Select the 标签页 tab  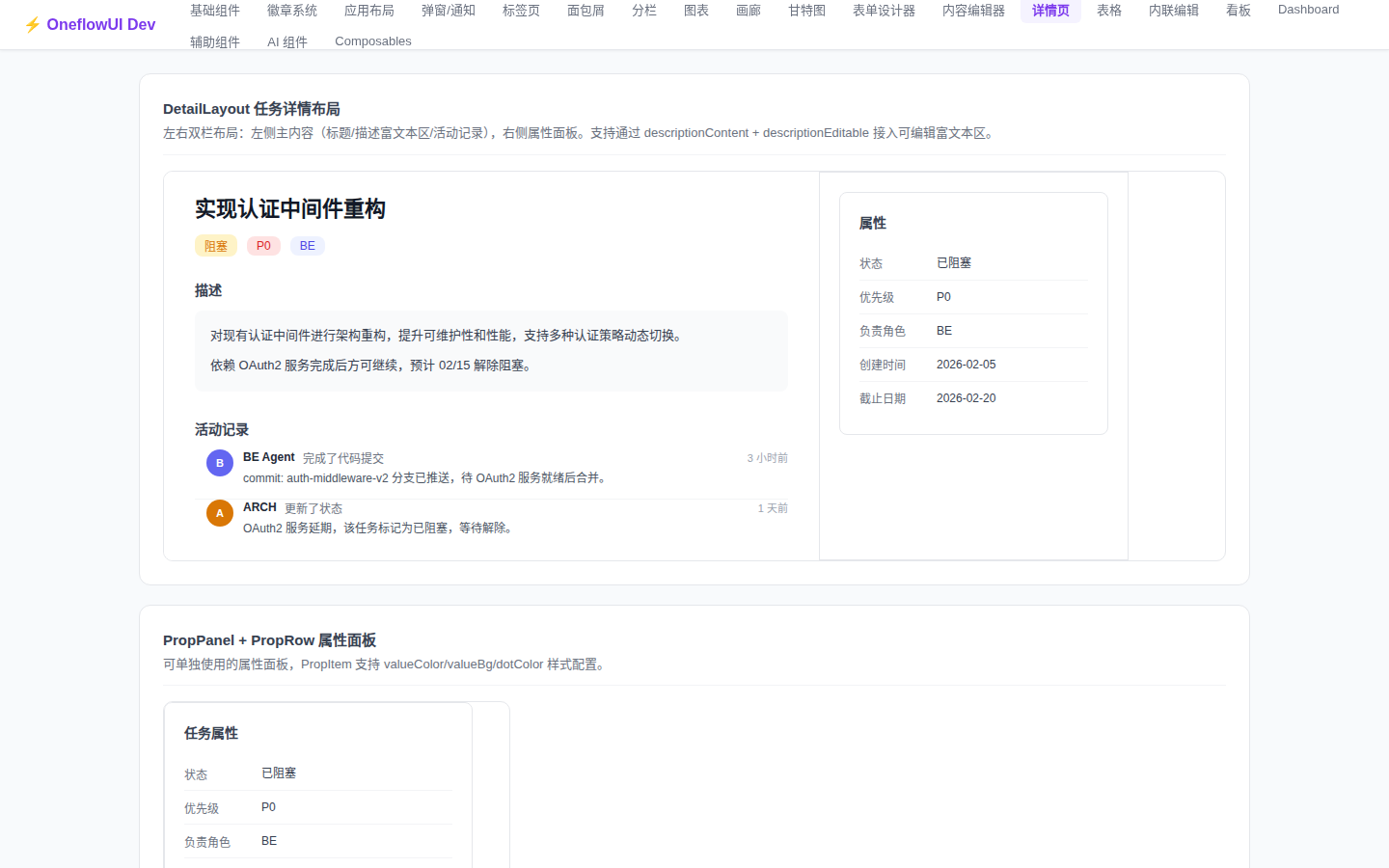[x=521, y=11]
